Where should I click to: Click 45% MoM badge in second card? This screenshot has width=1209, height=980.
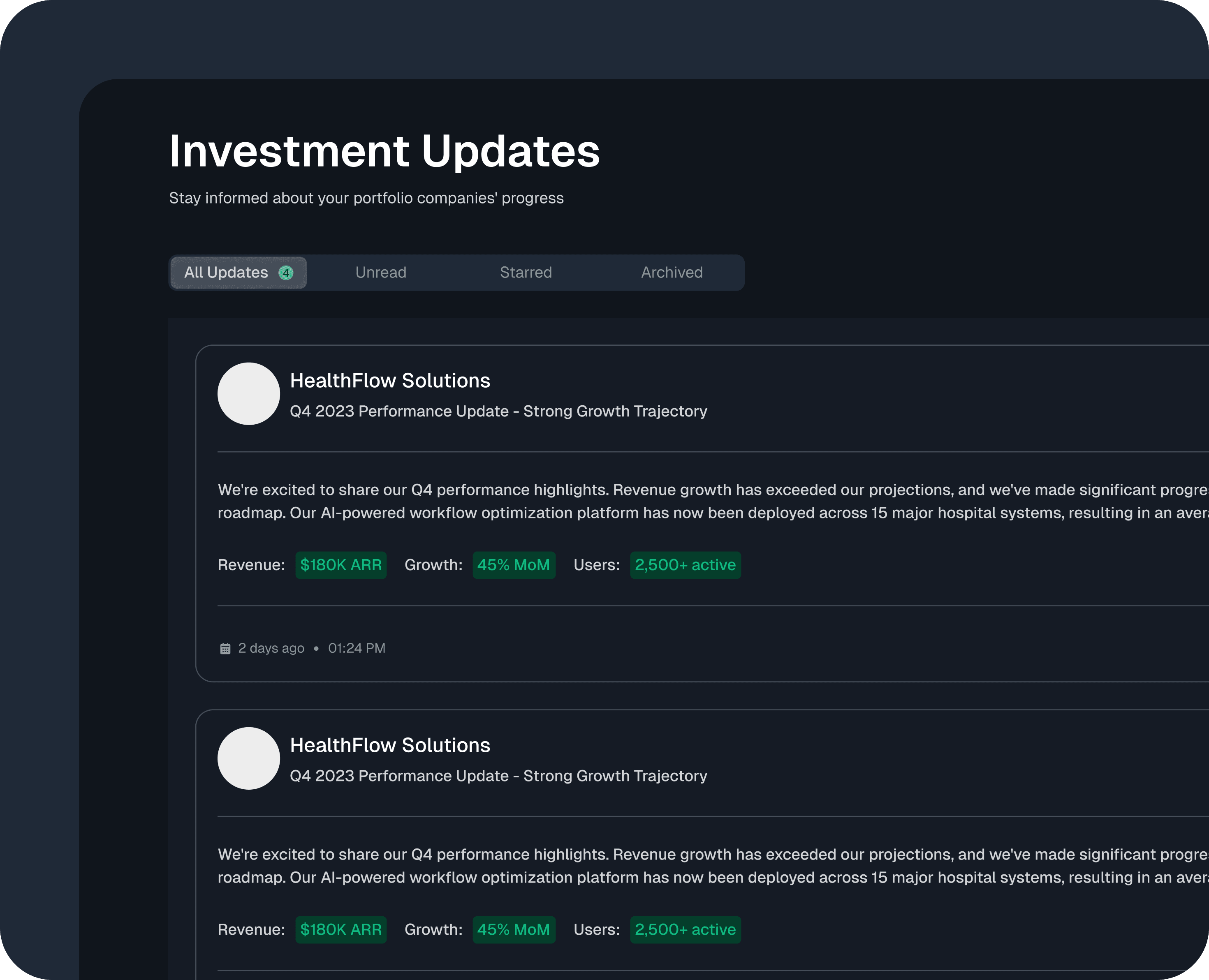coord(513,930)
